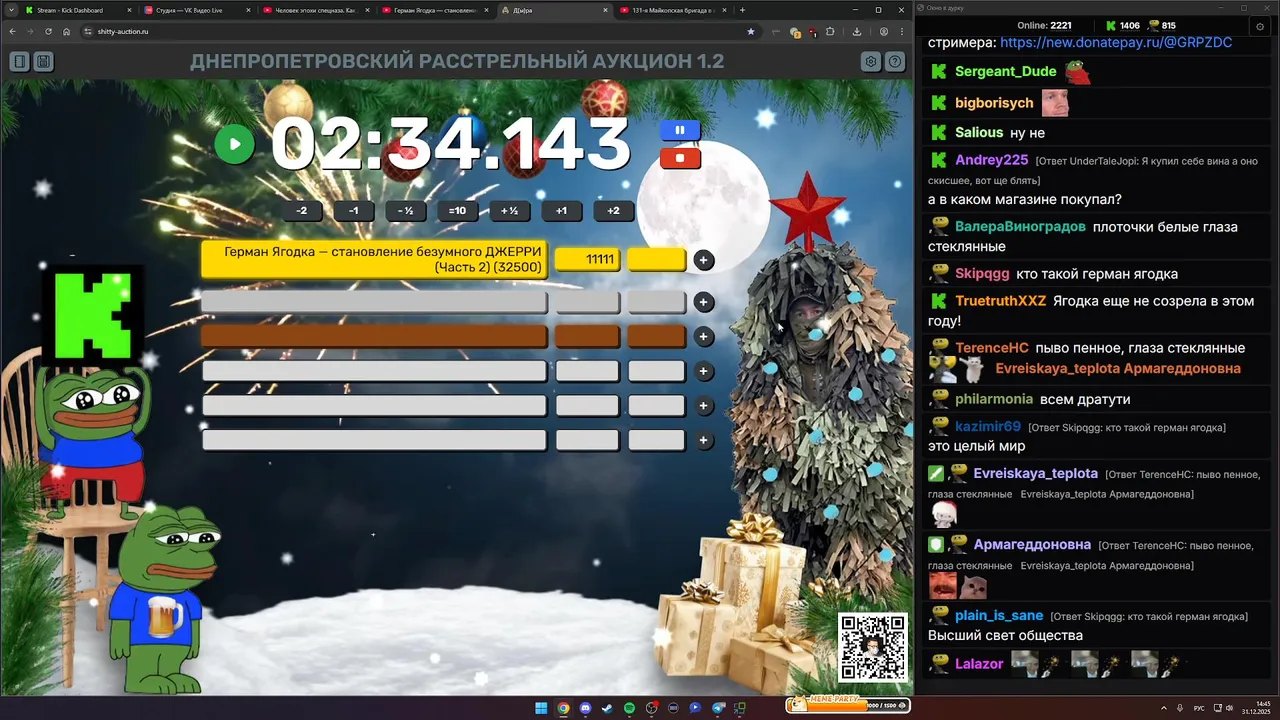1280x720 pixels.
Task: Click the Lalazor username in chat
Action: point(979,664)
